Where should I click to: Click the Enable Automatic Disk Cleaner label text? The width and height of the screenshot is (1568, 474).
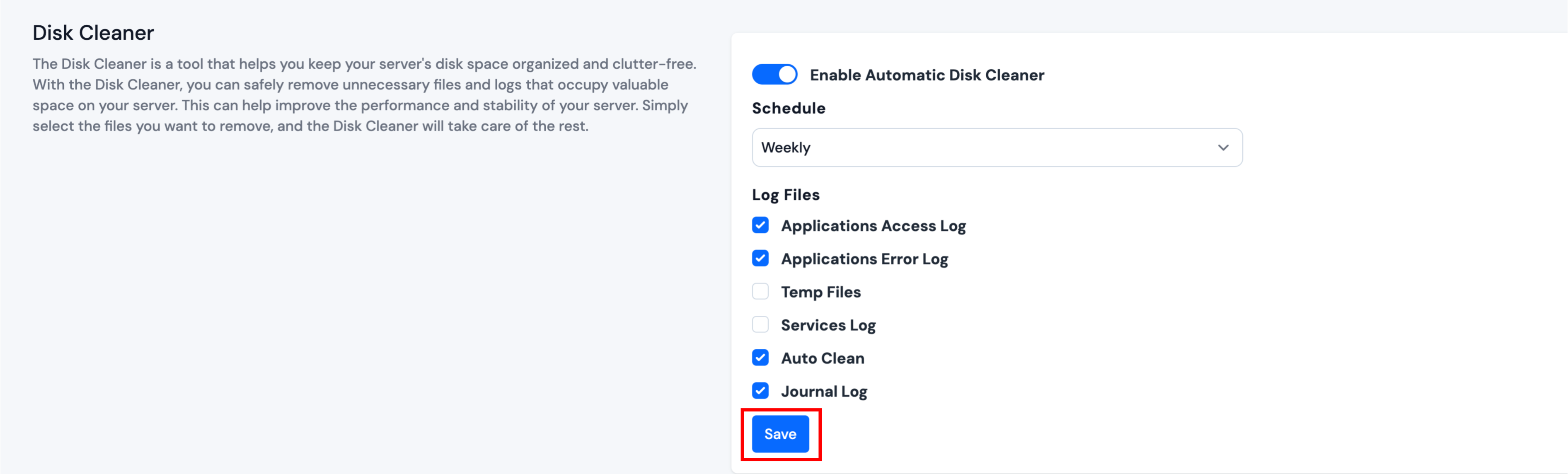tap(927, 75)
